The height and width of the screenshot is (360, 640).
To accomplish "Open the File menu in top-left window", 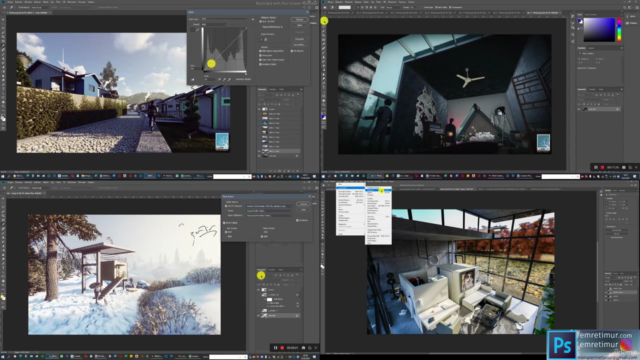I will pyautogui.click(x=10, y=2).
